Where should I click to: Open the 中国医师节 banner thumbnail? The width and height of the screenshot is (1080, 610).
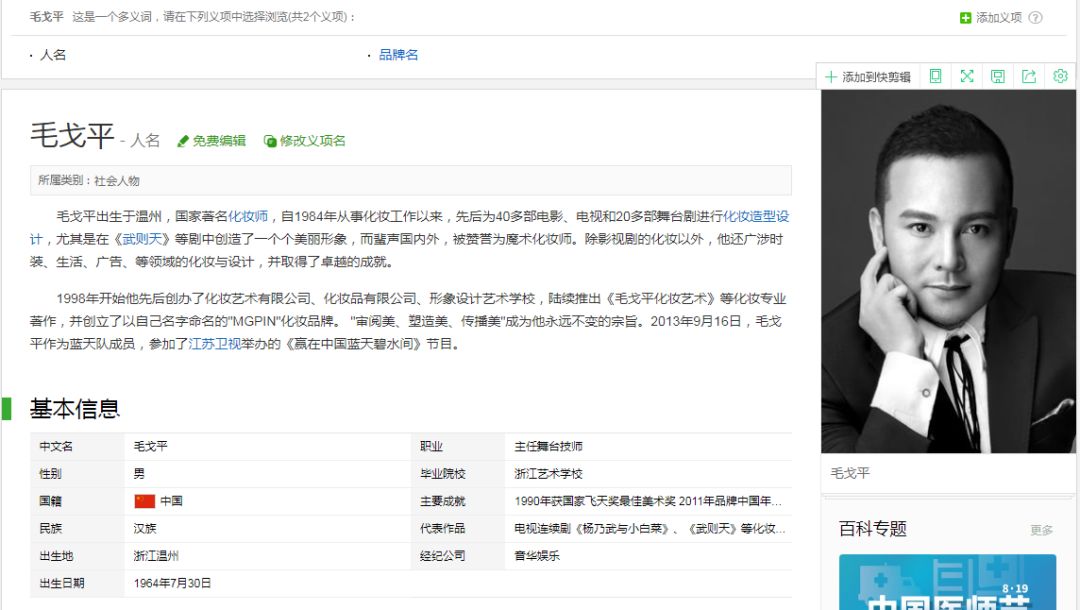tap(947, 582)
